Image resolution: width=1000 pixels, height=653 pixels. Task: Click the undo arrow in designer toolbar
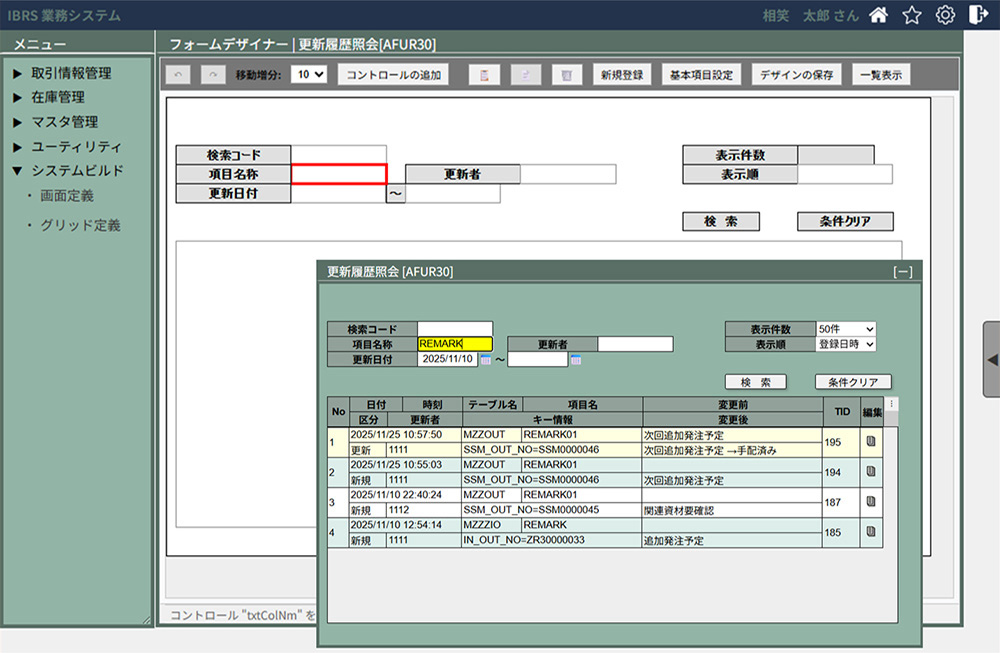click(x=179, y=75)
